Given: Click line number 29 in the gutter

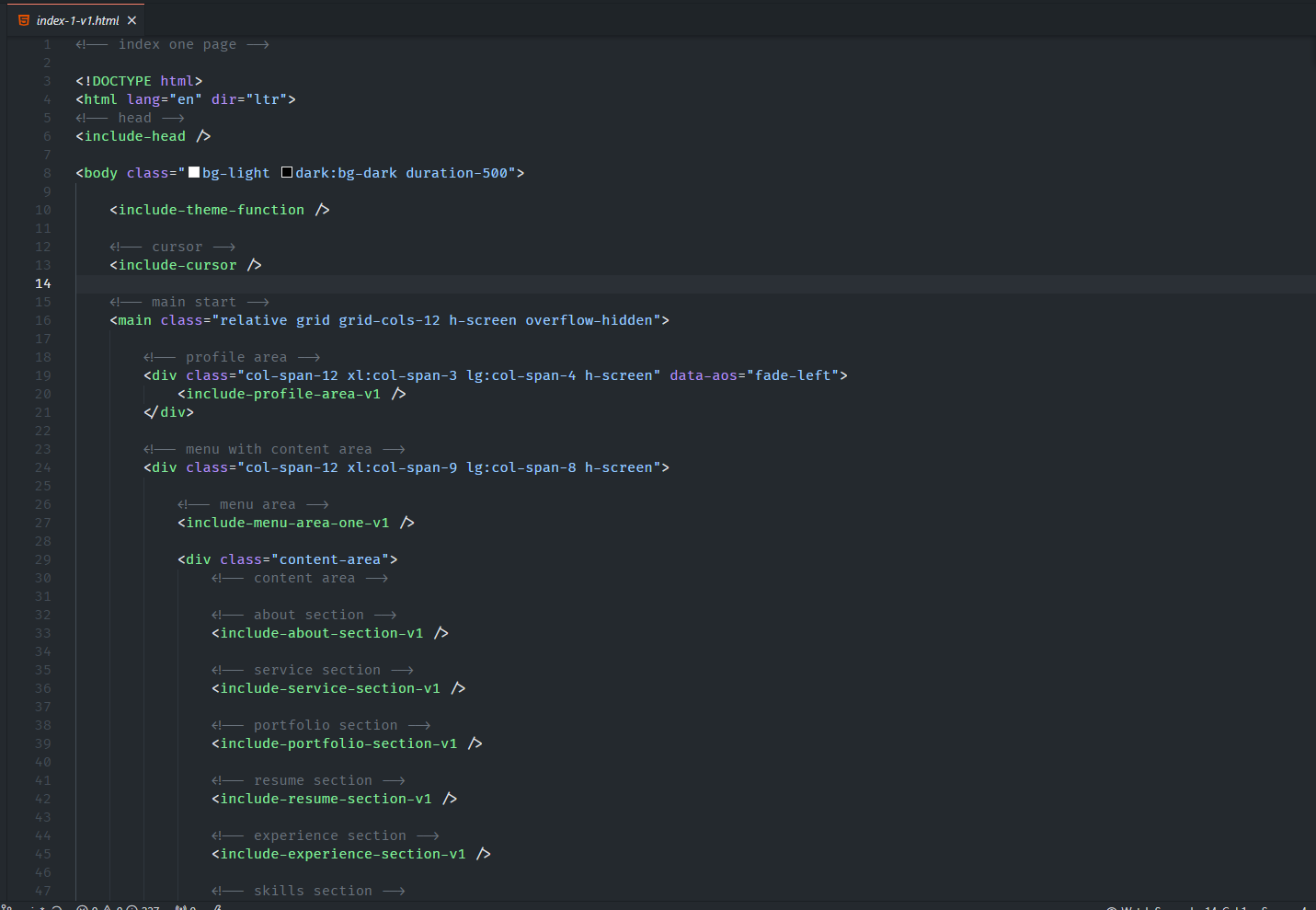Looking at the screenshot, I should [43, 559].
